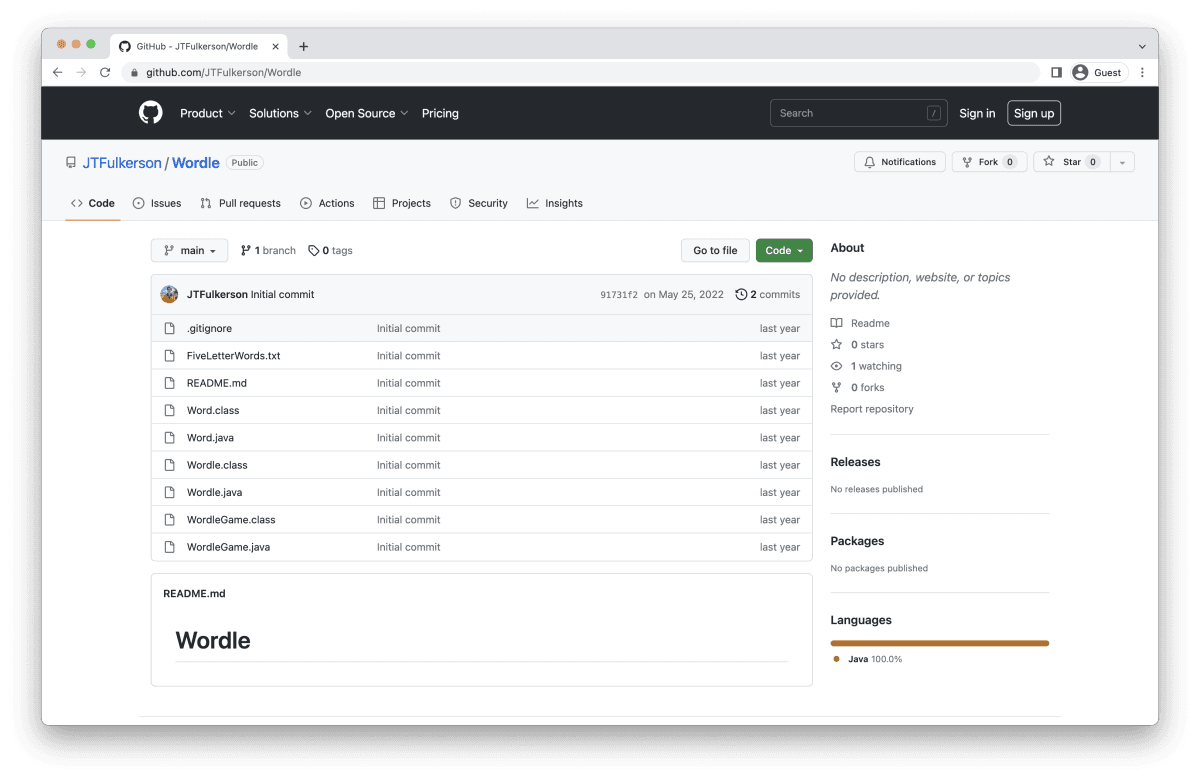Click in the GitHub search field
Image resolution: width=1200 pixels, height=780 pixels.
858,113
